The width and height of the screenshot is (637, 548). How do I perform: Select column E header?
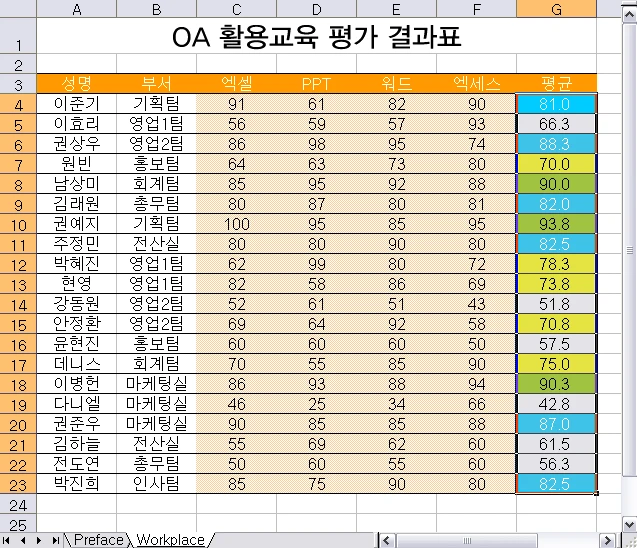point(396,9)
